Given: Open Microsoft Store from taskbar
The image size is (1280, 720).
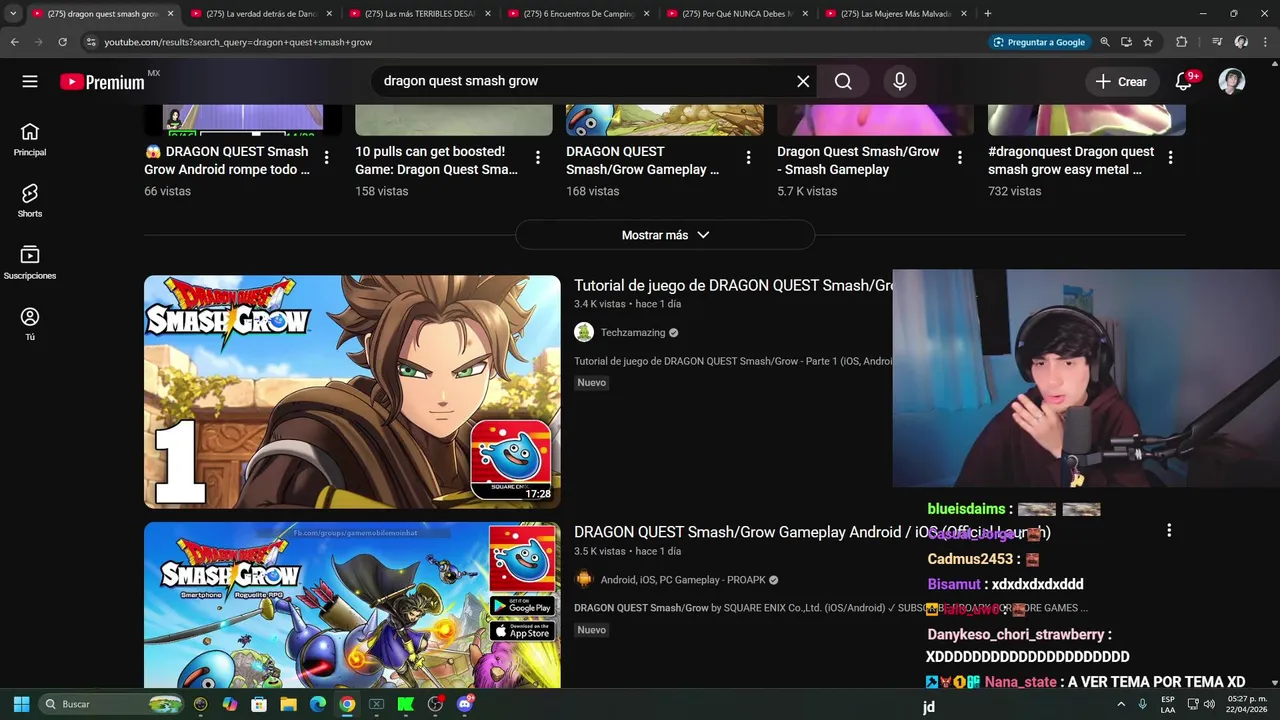Looking at the screenshot, I should point(259,704).
